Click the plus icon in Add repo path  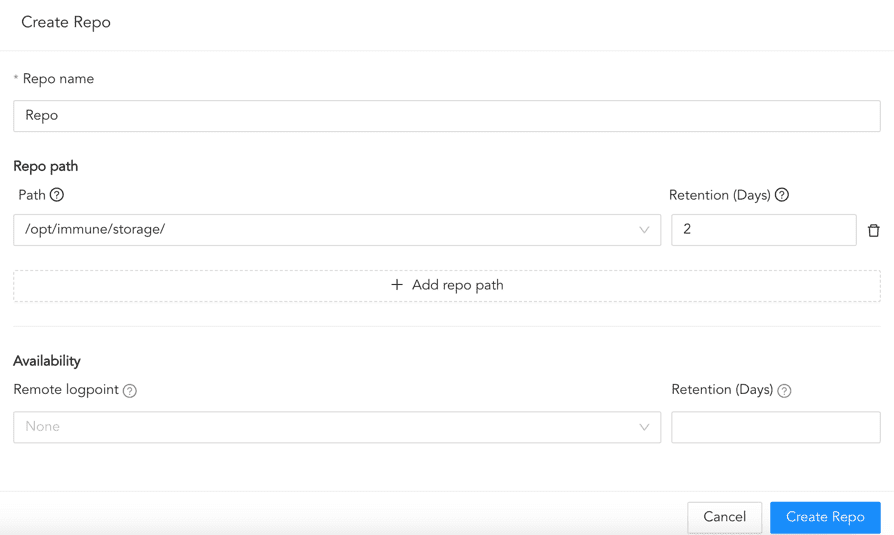[x=397, y=285]
